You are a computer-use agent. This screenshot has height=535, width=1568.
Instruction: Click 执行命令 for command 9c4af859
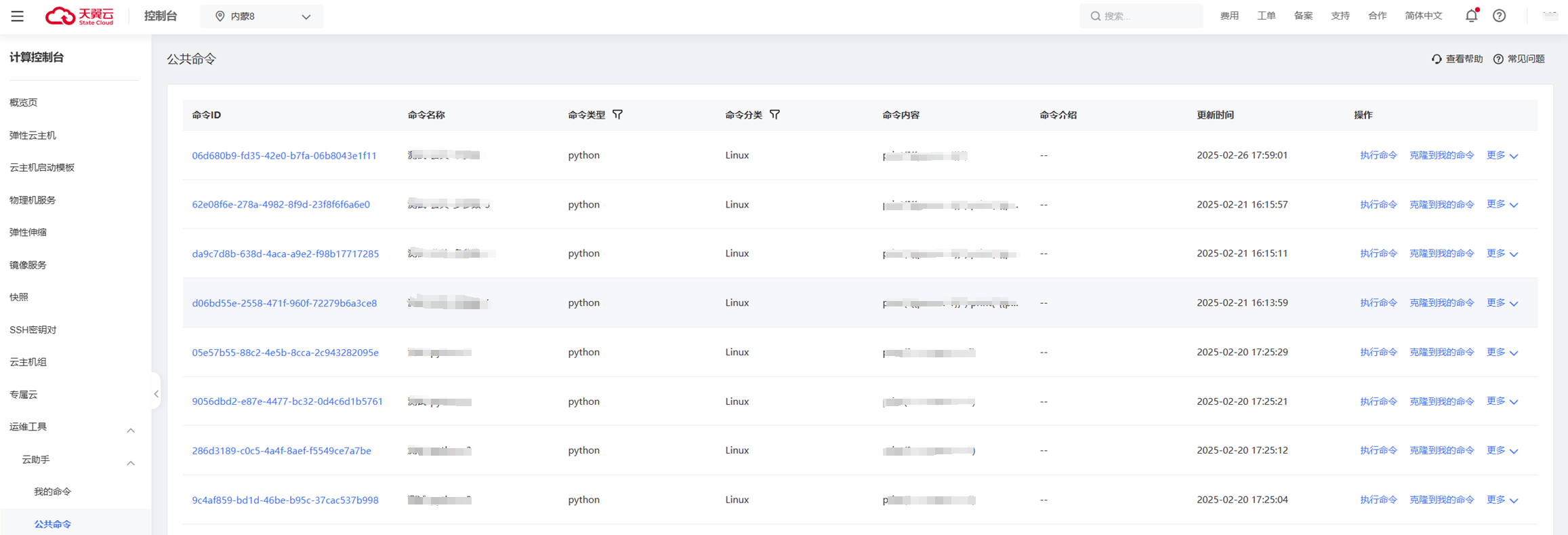(1378, 500)
